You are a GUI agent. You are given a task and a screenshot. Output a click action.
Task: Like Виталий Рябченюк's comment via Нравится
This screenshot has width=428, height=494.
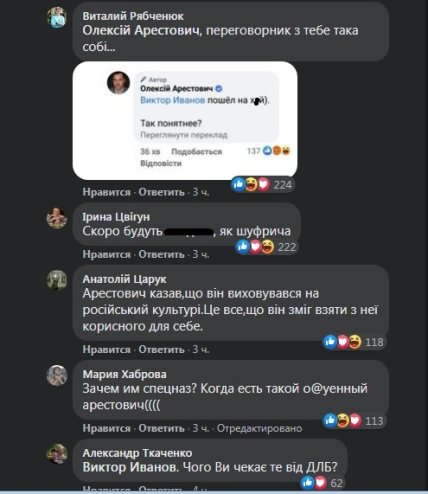pyautogui.click(x=106, y=192)
